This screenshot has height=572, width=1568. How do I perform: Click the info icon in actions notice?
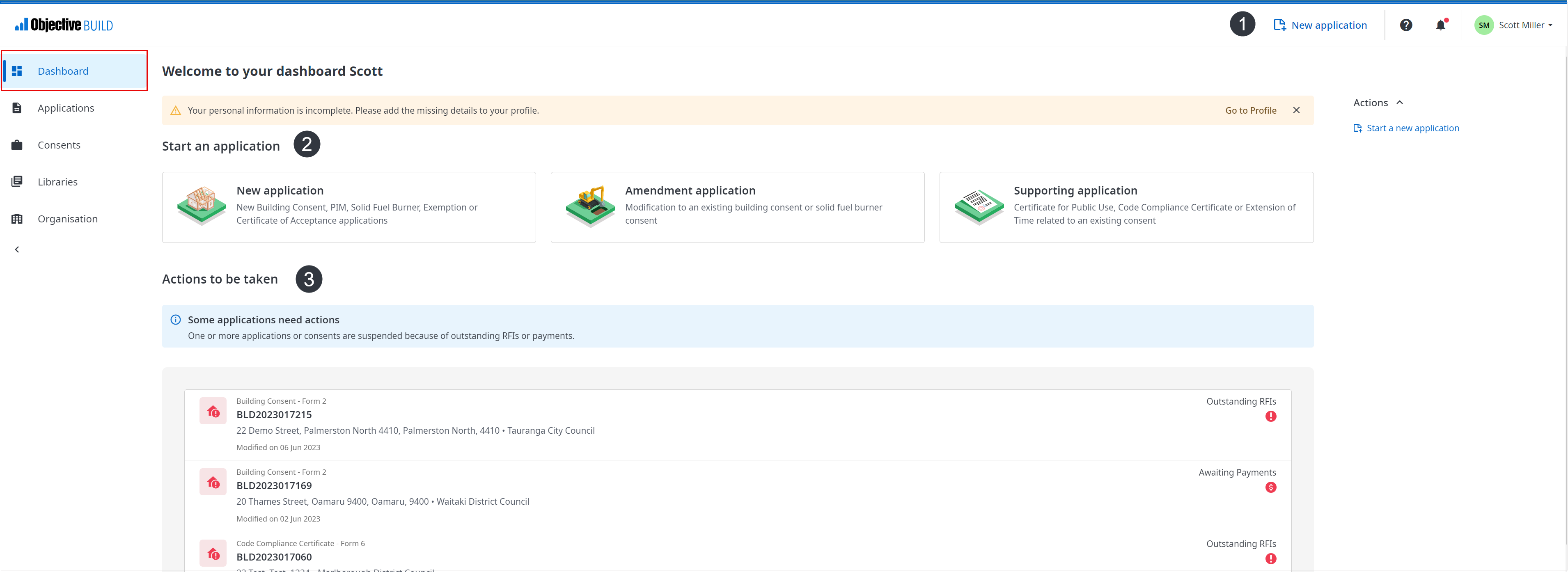tap(175, 320)
